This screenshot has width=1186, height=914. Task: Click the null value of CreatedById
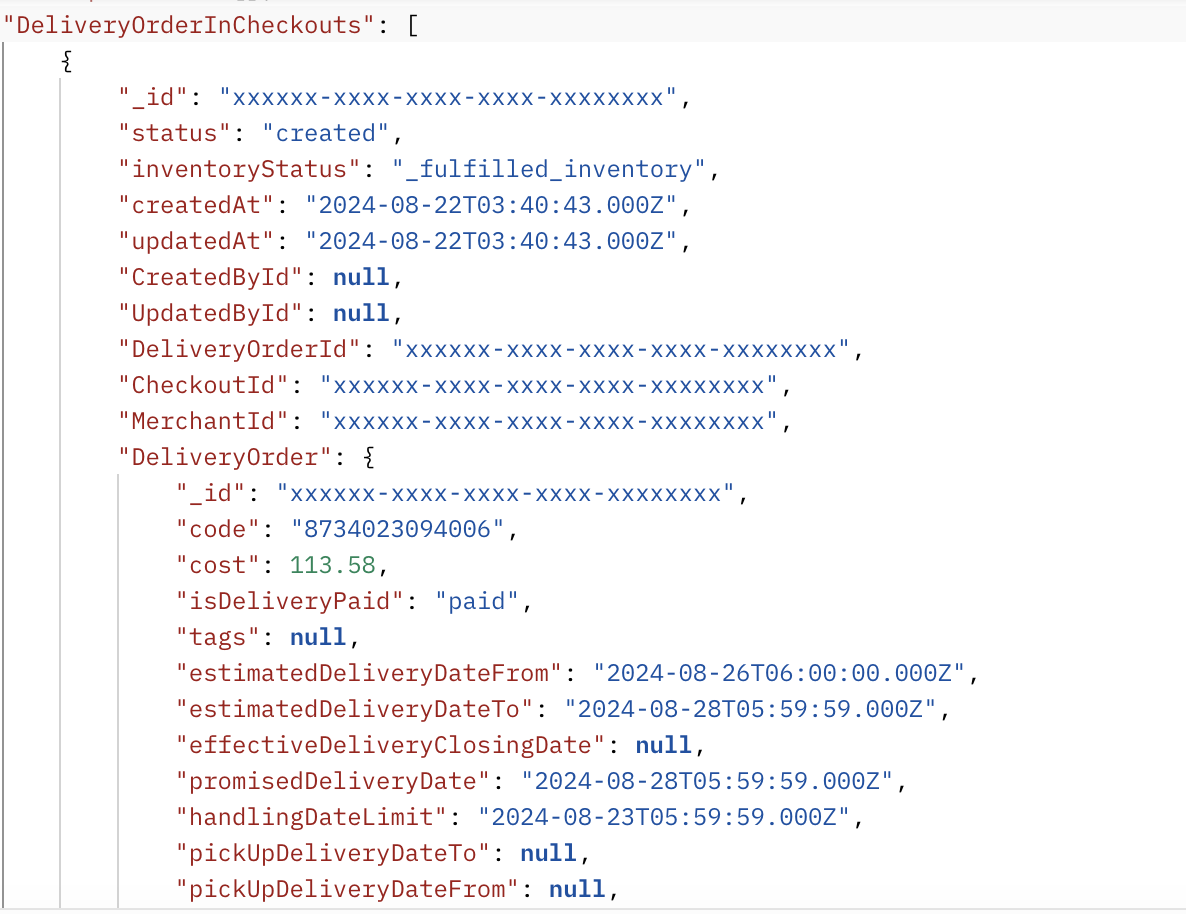360,277
